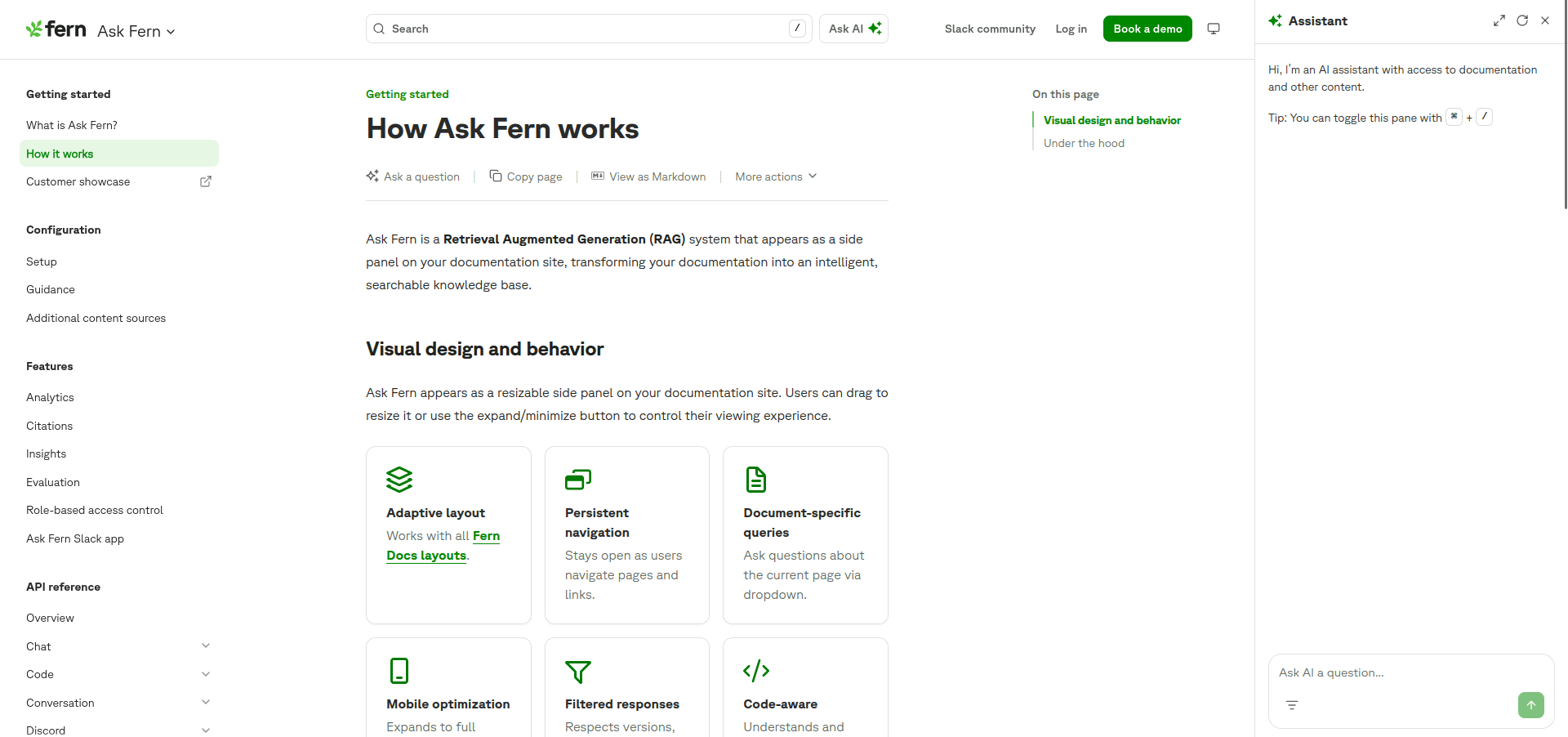
Task: Click the Assistant panel scrollbar
Action: [x=1565, y=105]
